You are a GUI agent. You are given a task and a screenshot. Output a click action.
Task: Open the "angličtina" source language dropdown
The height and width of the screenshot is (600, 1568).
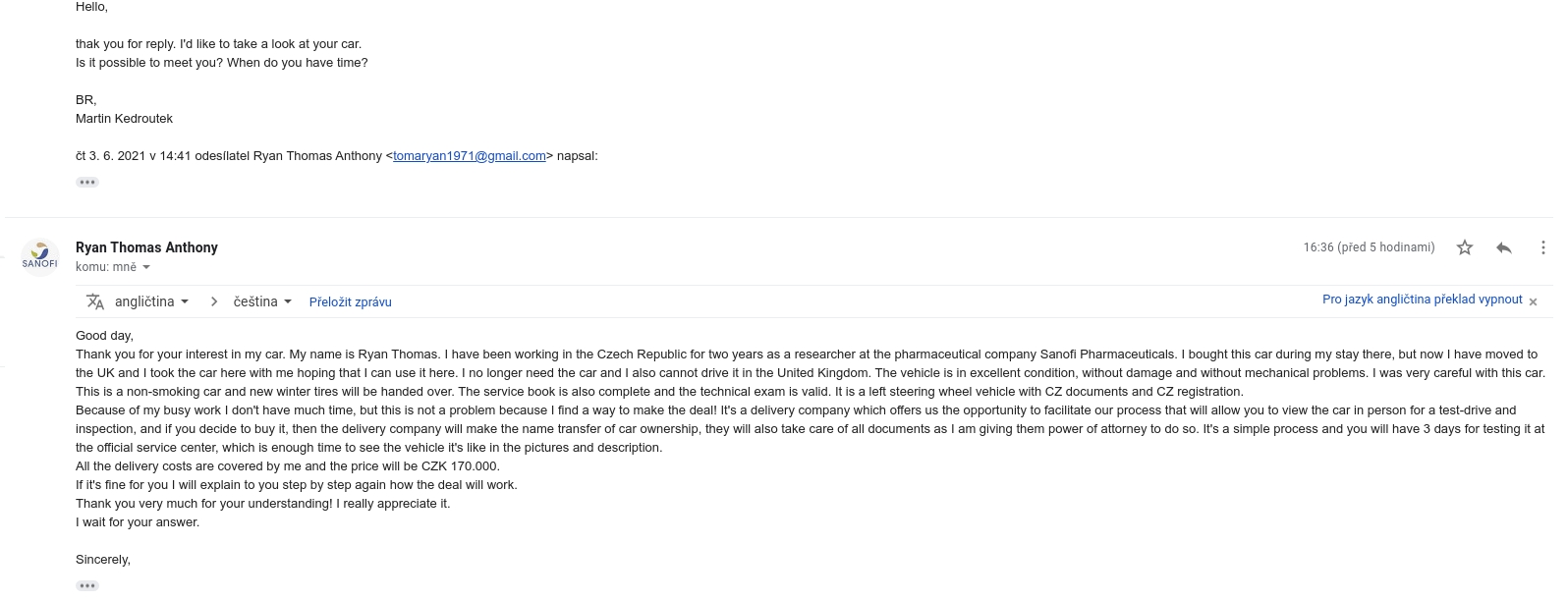151,301
